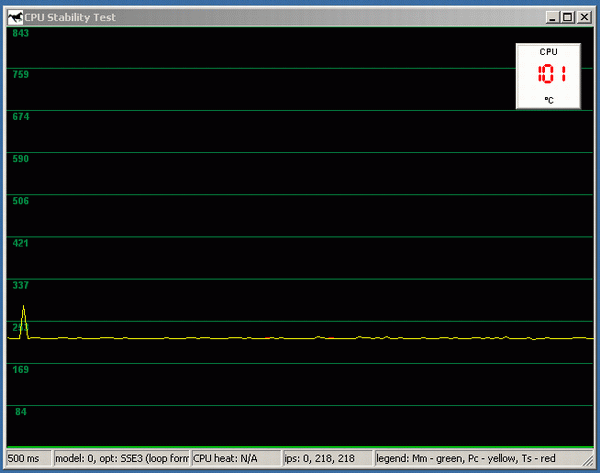Click the yellow spike peak on the graph
Viewport: 600px width, 473px height.
click(24, 308)
